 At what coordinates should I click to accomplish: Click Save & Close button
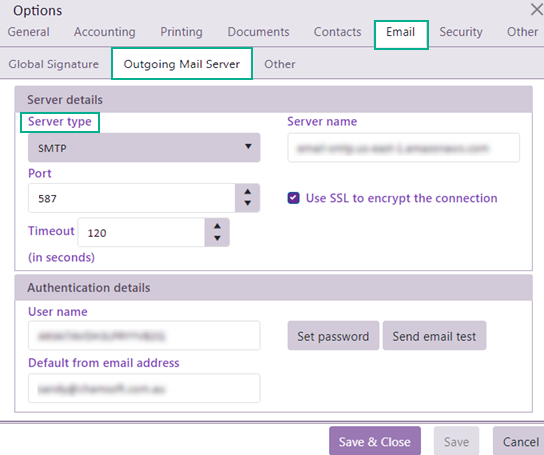(375, 441)
